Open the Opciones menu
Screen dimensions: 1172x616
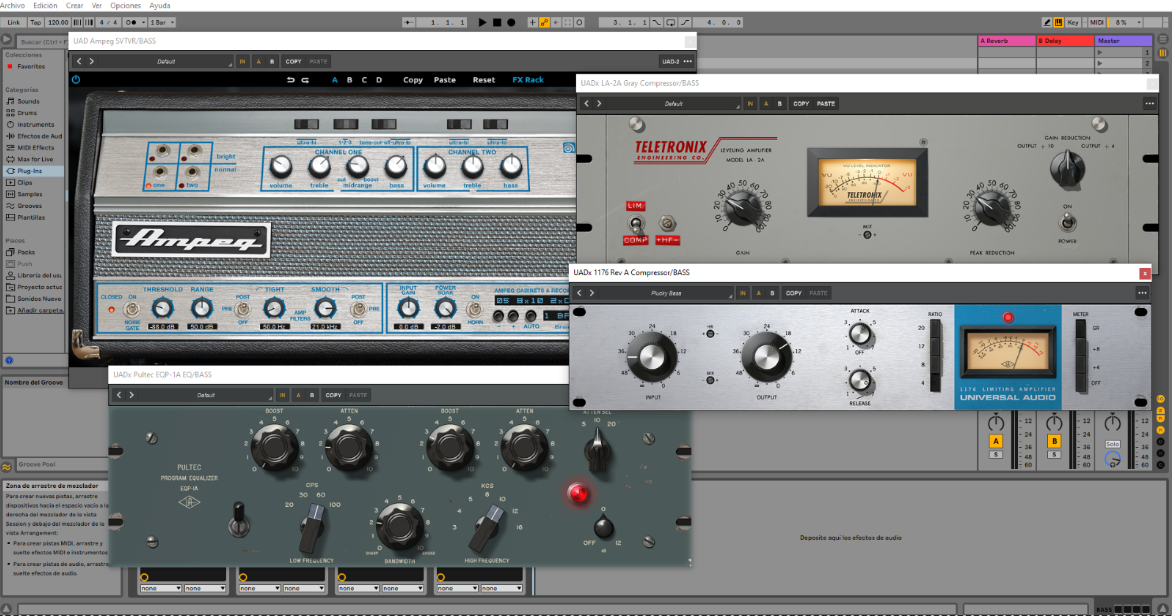(x=125, y=5)
